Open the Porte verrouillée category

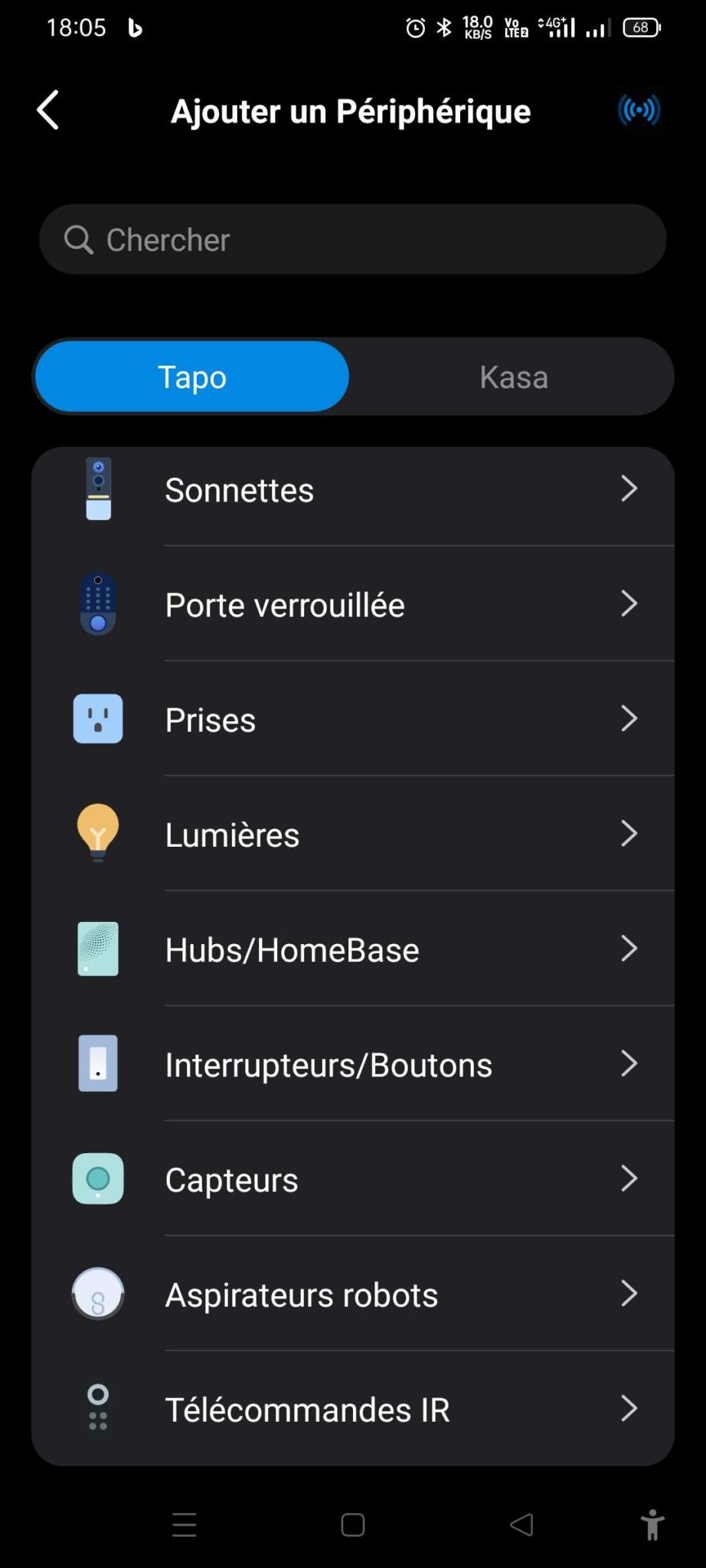coord(285,605)
